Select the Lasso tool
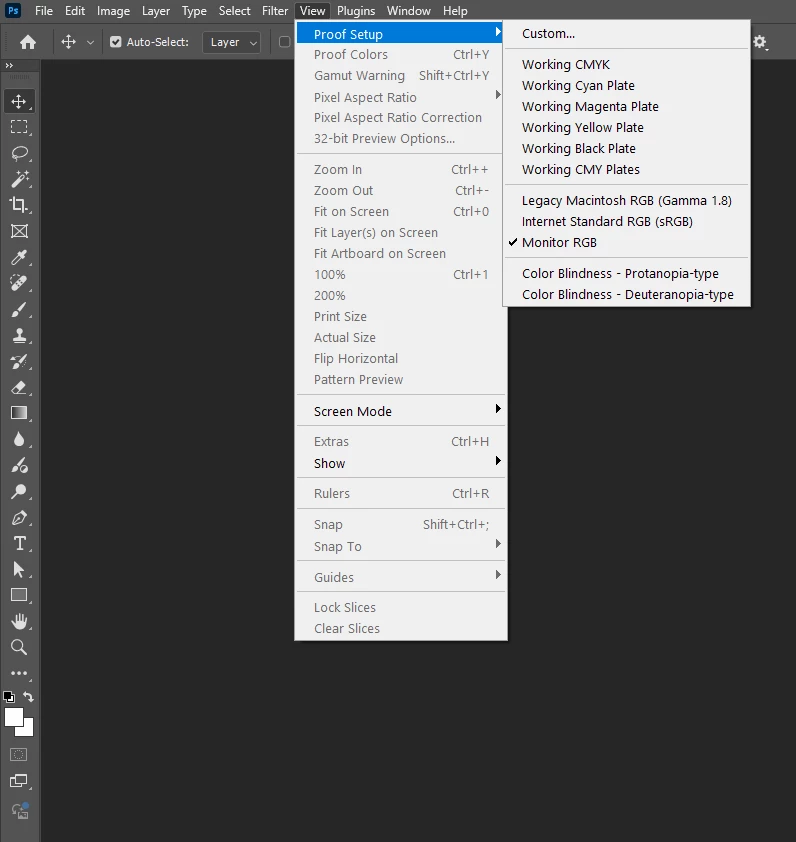Screen dimensions: 796x842 19,154
